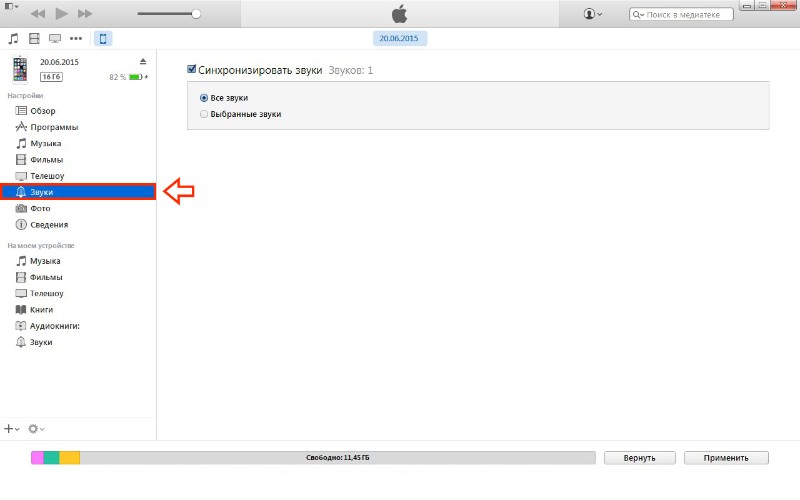
Task: Click the rewind playback button
Action: click(38, 14)
